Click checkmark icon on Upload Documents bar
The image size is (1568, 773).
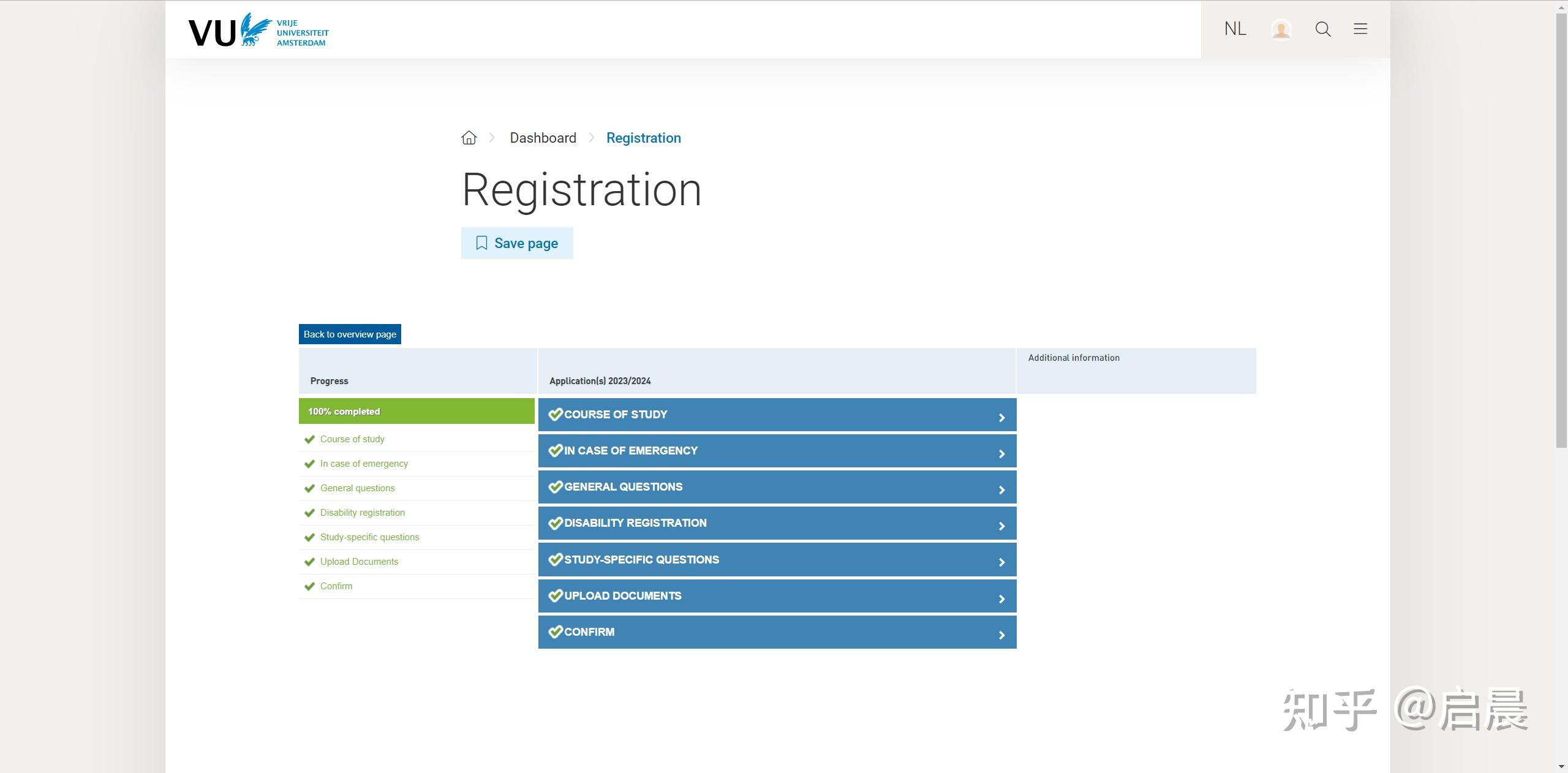click(x=555, y=596)
